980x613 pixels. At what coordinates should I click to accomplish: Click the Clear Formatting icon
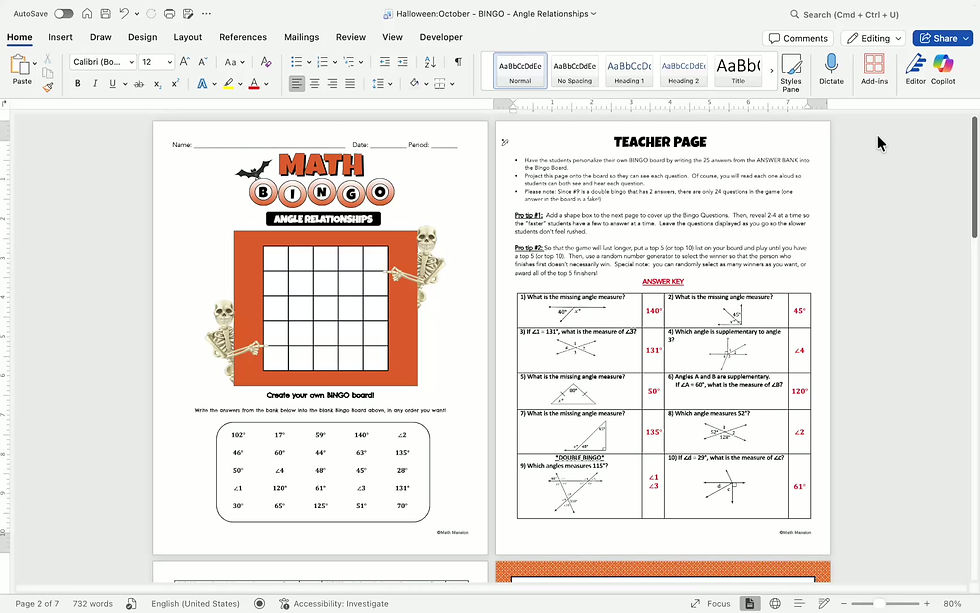point(266,62)
